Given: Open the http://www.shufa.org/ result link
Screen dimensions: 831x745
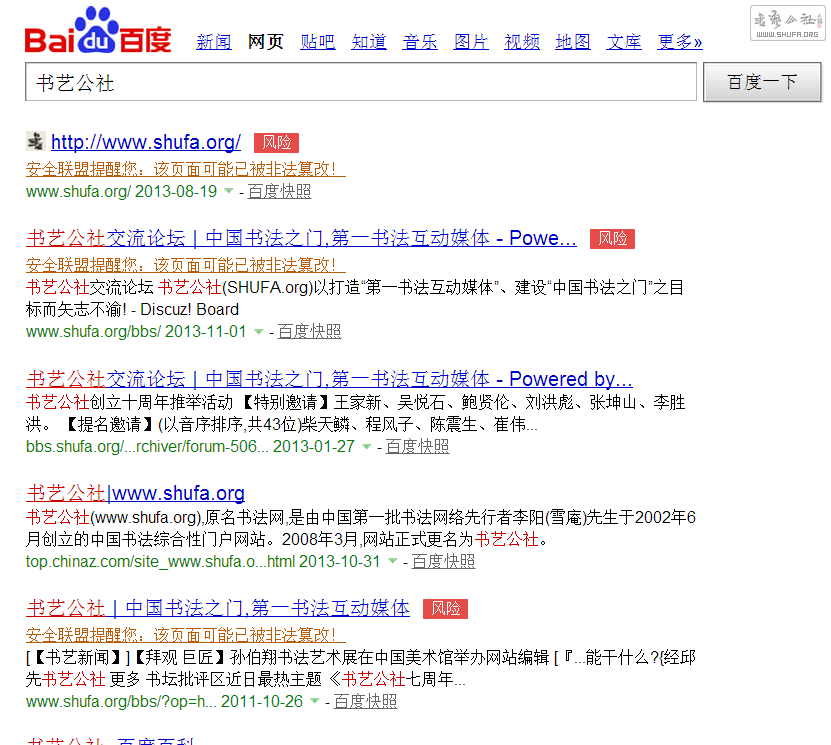Looking at the screenshot, I should (x=146, y=142).
